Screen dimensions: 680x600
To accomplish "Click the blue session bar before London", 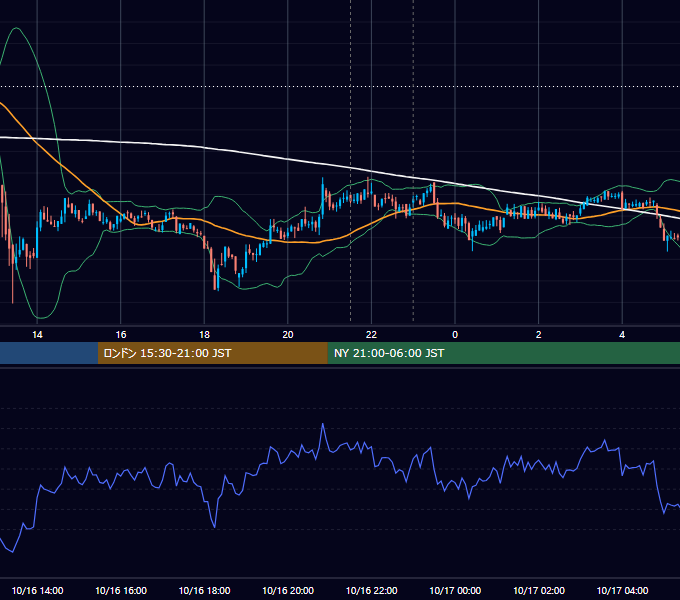I will (x=49, y=353).
